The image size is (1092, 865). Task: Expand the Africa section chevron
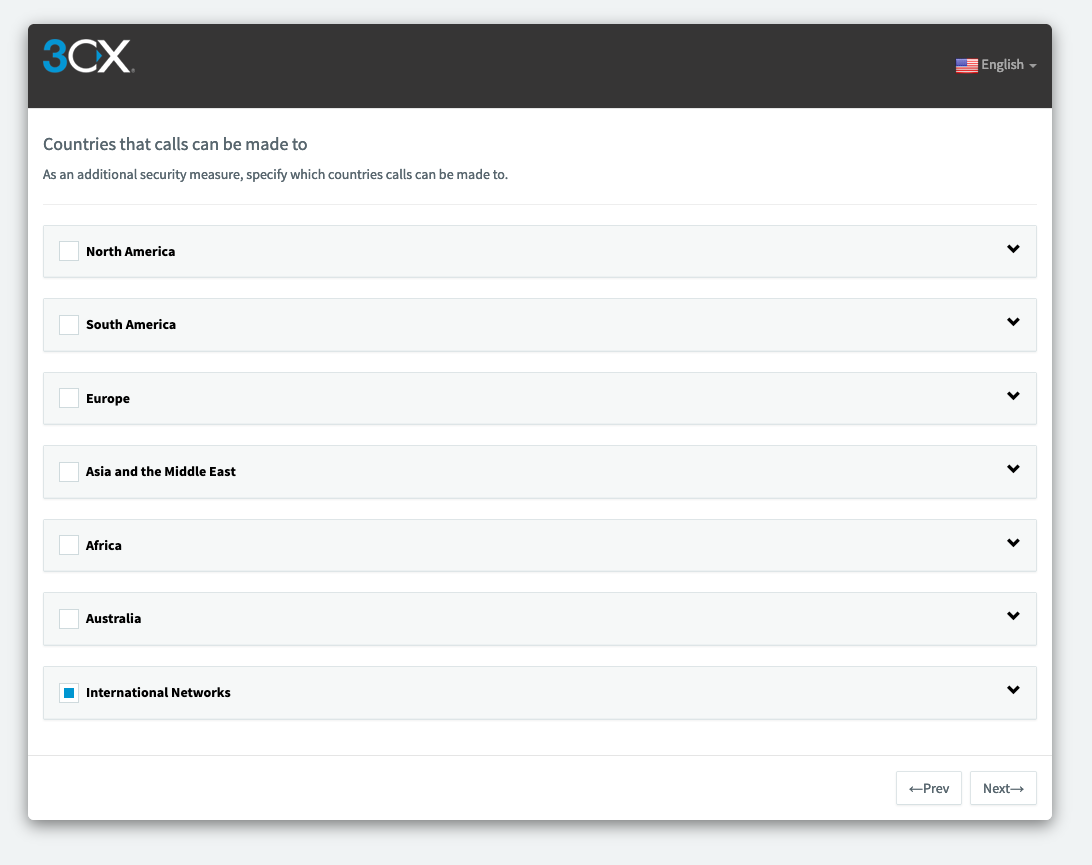[1013, 543]
